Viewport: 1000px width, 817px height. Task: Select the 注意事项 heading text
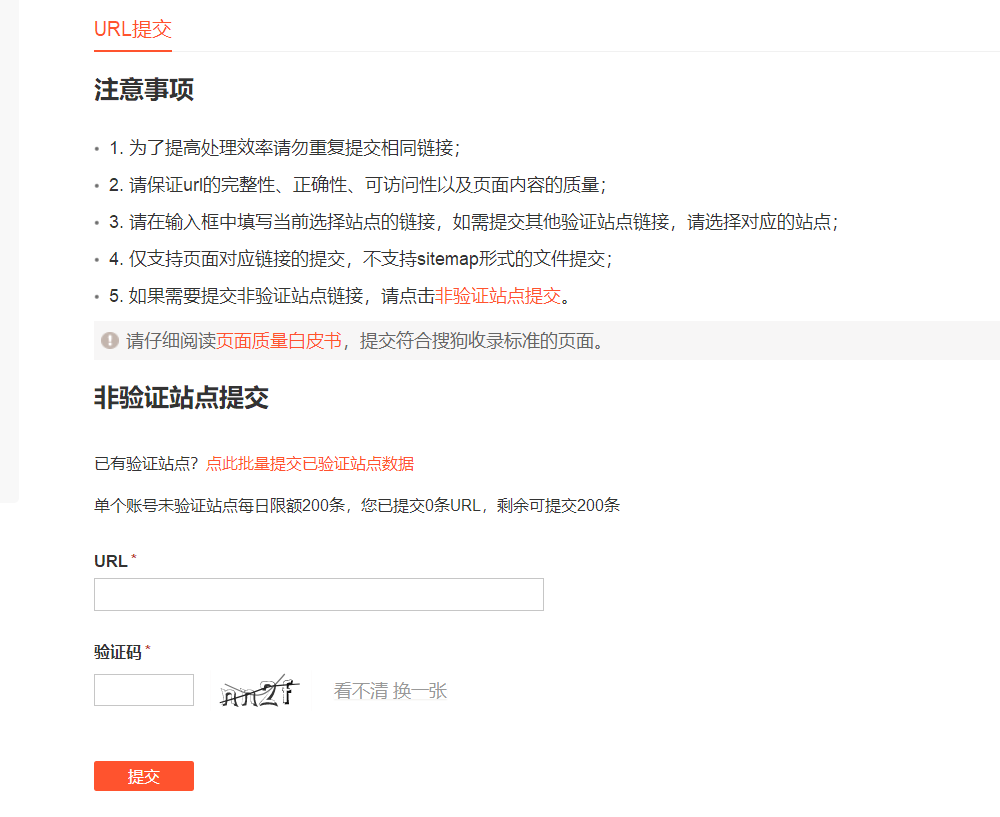(144, 89)
